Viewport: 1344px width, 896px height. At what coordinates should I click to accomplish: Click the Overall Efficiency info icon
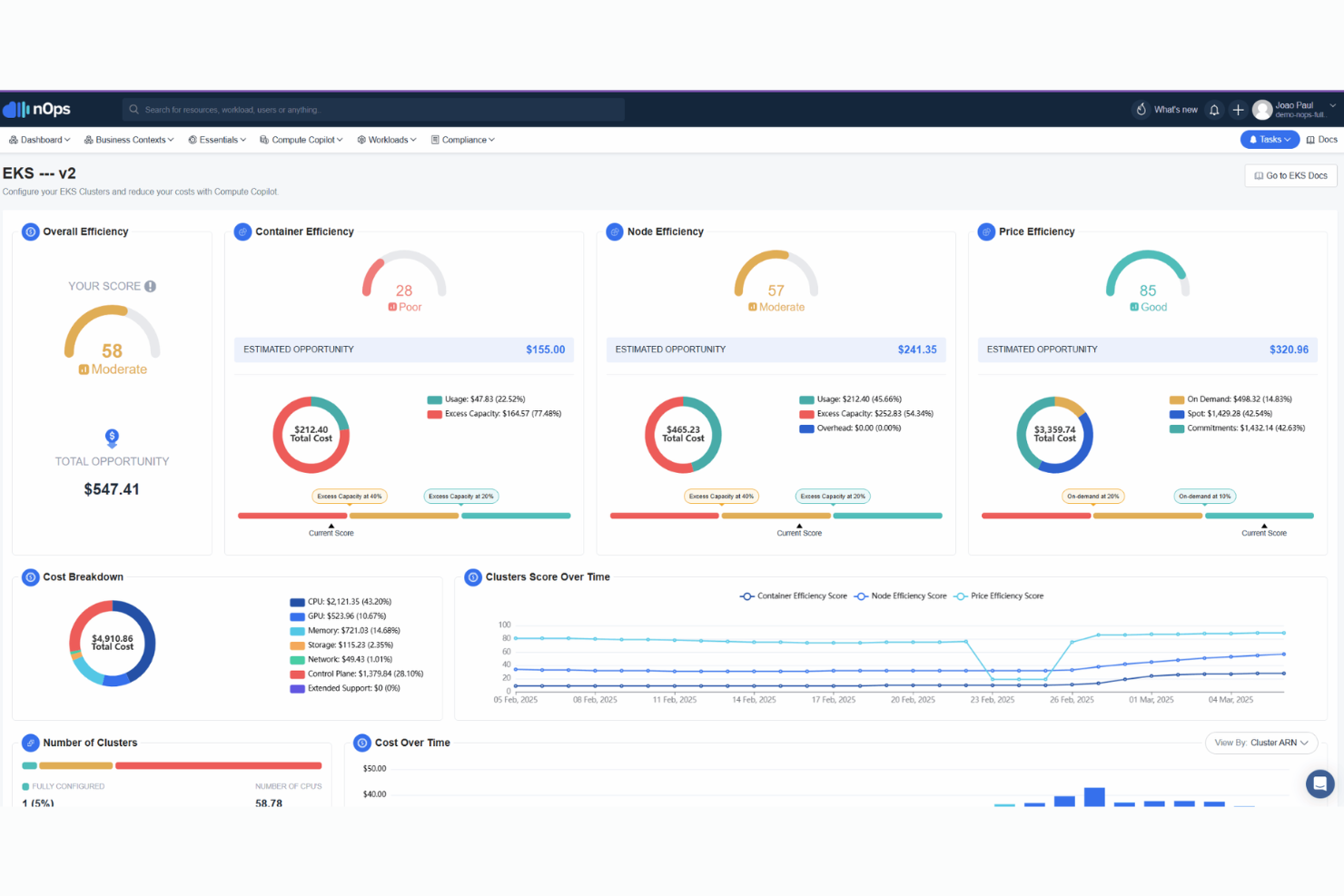coord(31,231)
